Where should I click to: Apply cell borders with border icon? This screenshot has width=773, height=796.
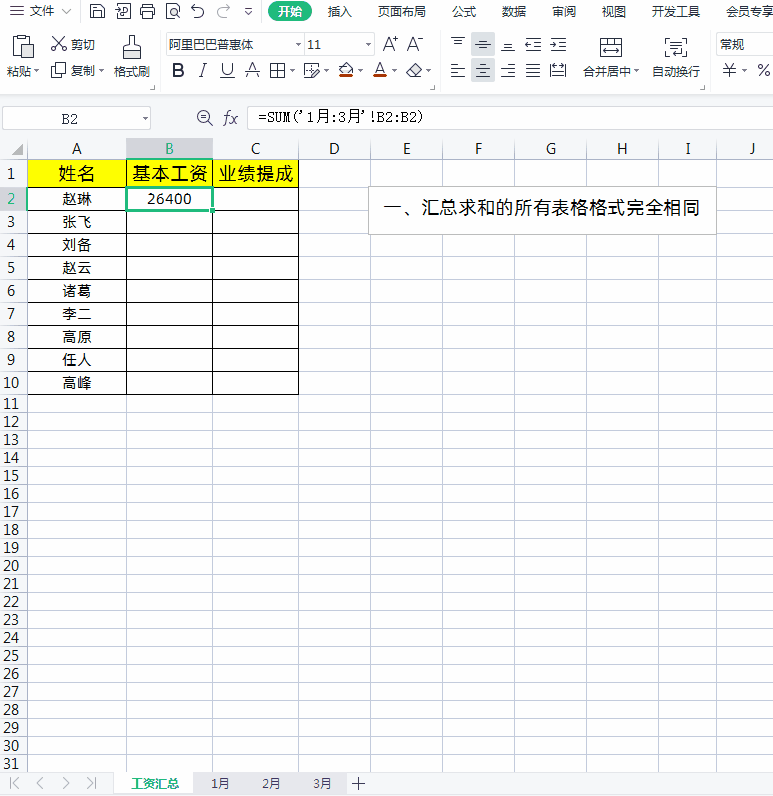tap(277, 71)
